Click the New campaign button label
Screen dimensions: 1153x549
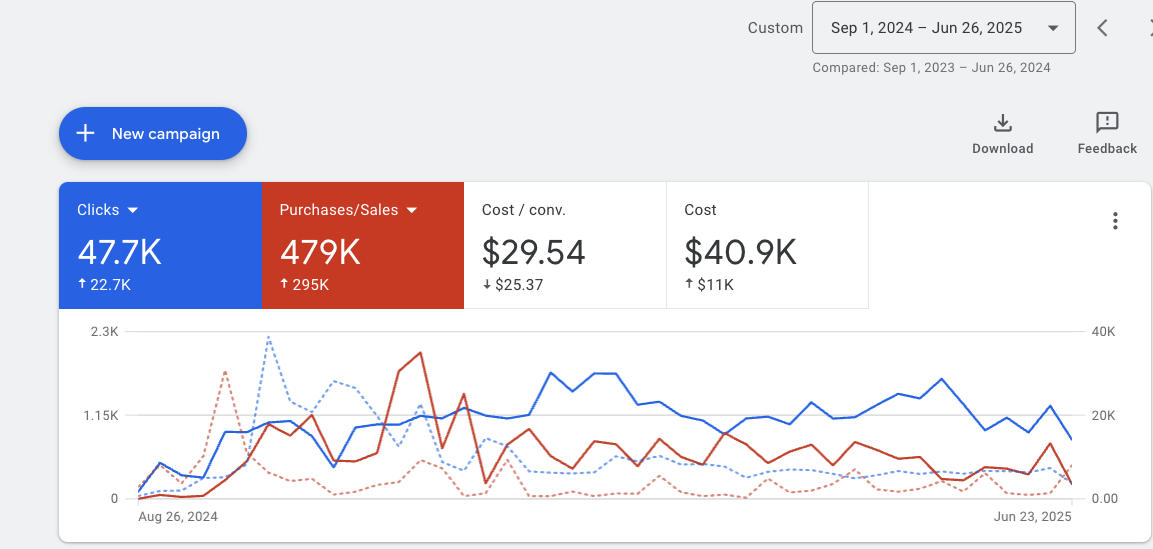click(165, 134)
